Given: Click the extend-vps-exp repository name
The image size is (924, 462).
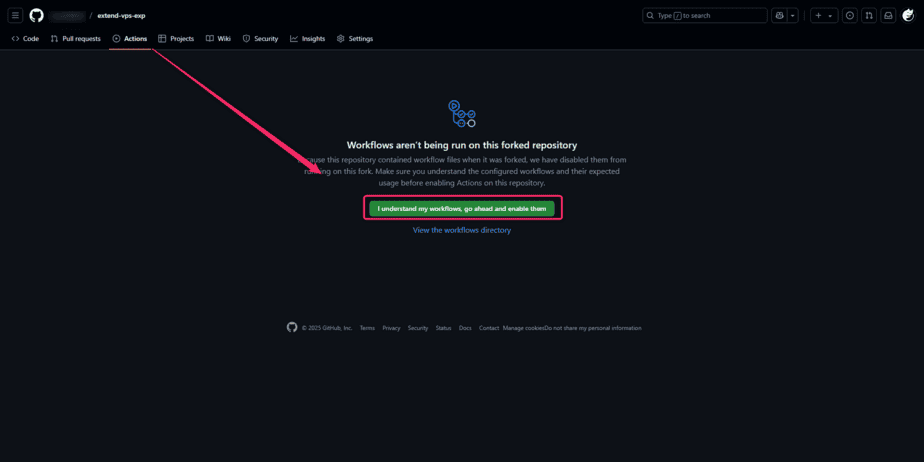Looking at the screenshot, I should [x=121, y=16].
